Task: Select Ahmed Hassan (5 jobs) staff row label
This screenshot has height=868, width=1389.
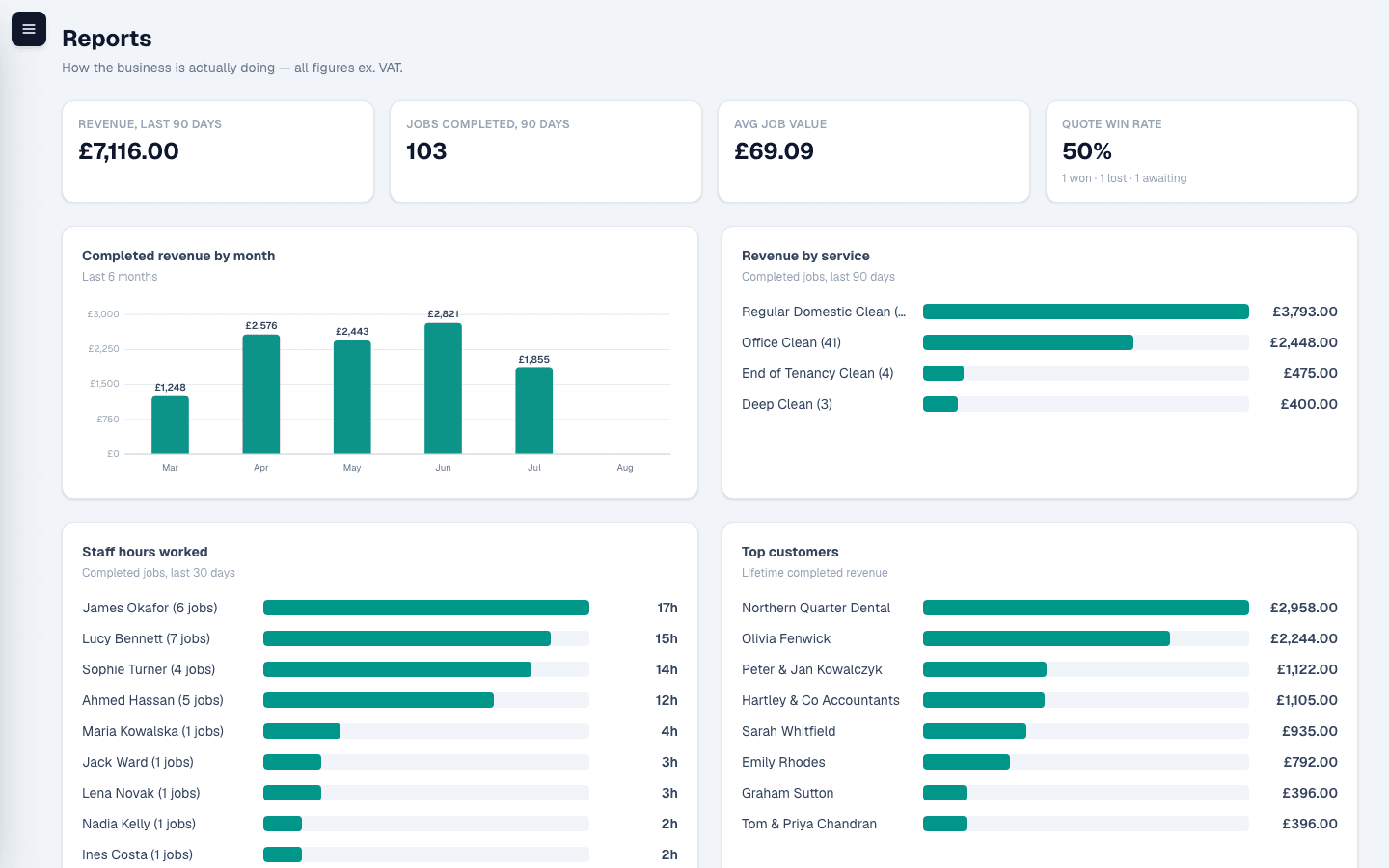Action: (152, 700)
